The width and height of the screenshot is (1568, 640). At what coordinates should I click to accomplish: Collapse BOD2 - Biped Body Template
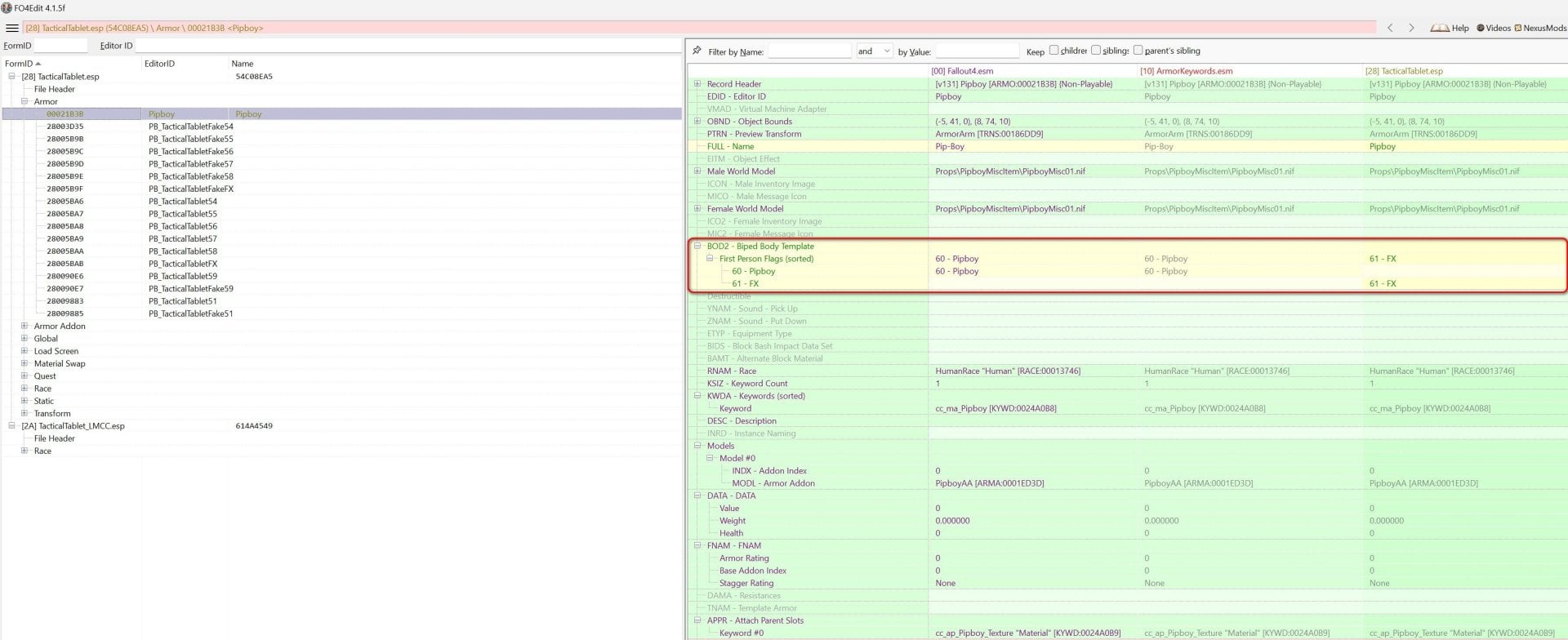click(697, 246)
